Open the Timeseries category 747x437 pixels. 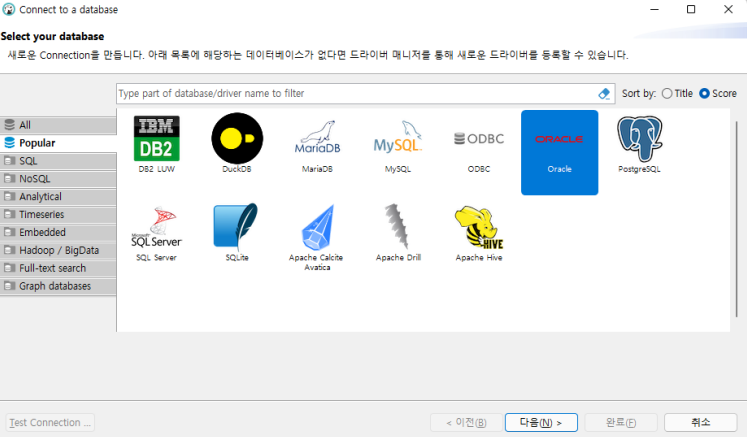click(58, 214)
